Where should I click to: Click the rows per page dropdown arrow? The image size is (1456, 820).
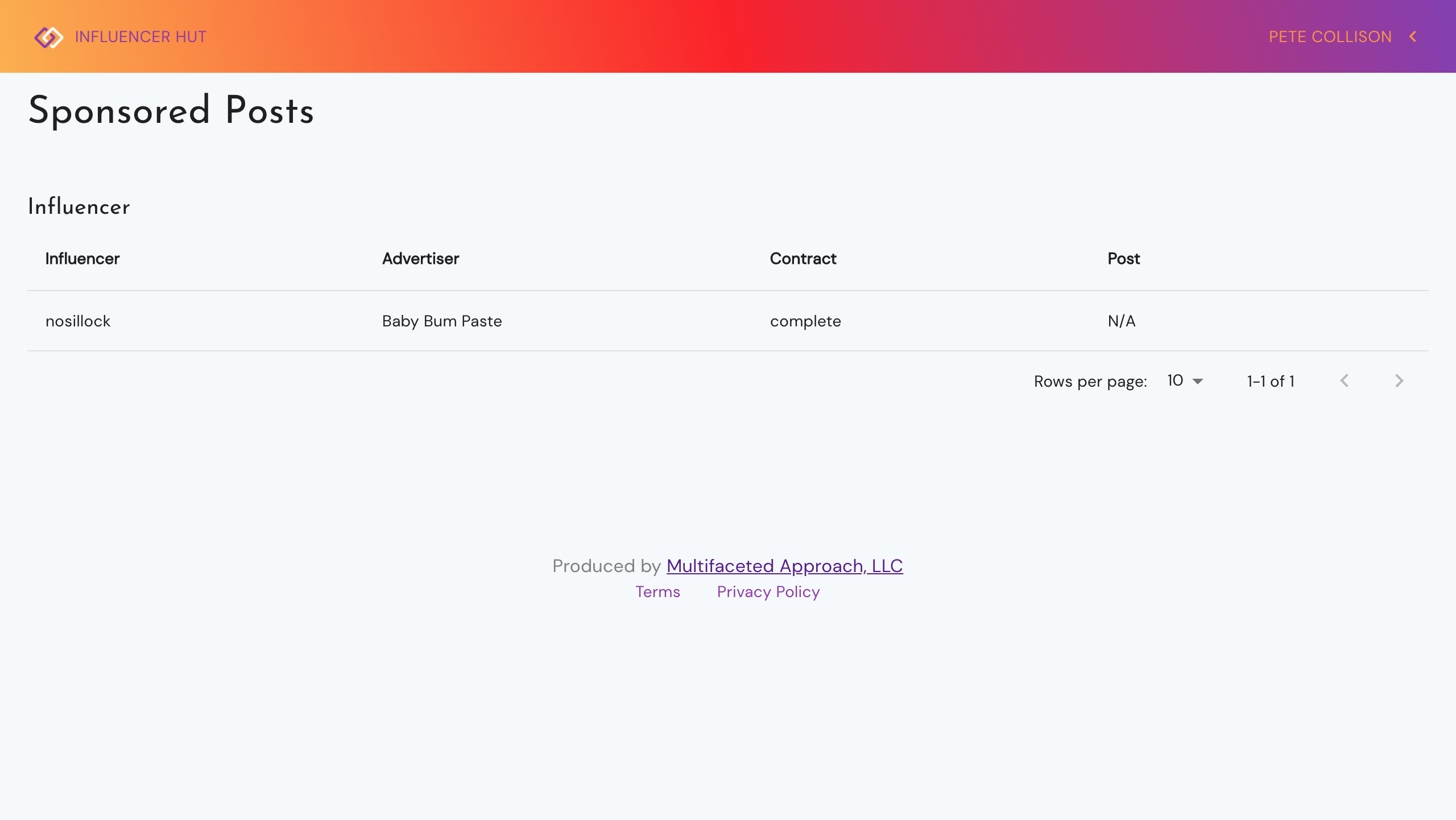coord(1198,382)
